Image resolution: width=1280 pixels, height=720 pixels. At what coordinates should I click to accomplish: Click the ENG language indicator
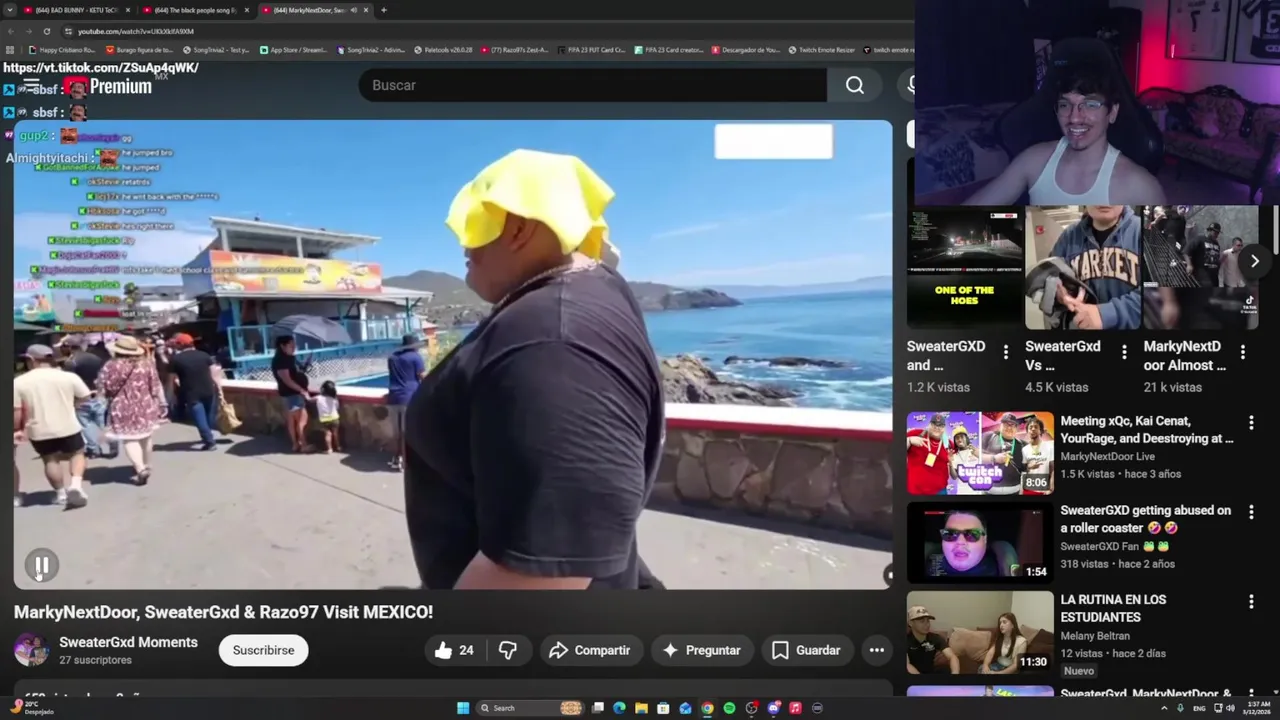[1199, 708]
